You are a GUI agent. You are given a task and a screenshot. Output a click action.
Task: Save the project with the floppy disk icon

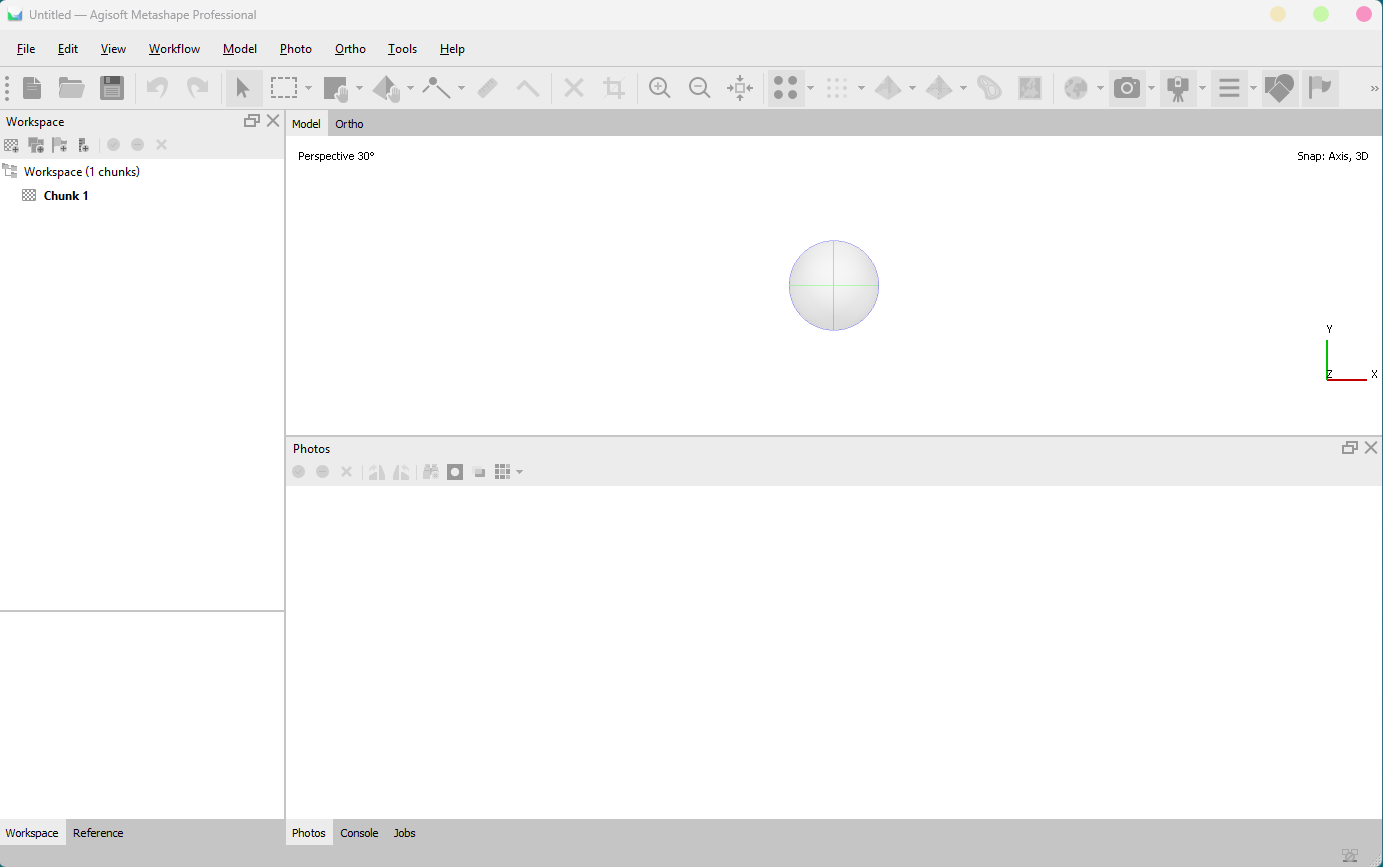pos(112,88)
